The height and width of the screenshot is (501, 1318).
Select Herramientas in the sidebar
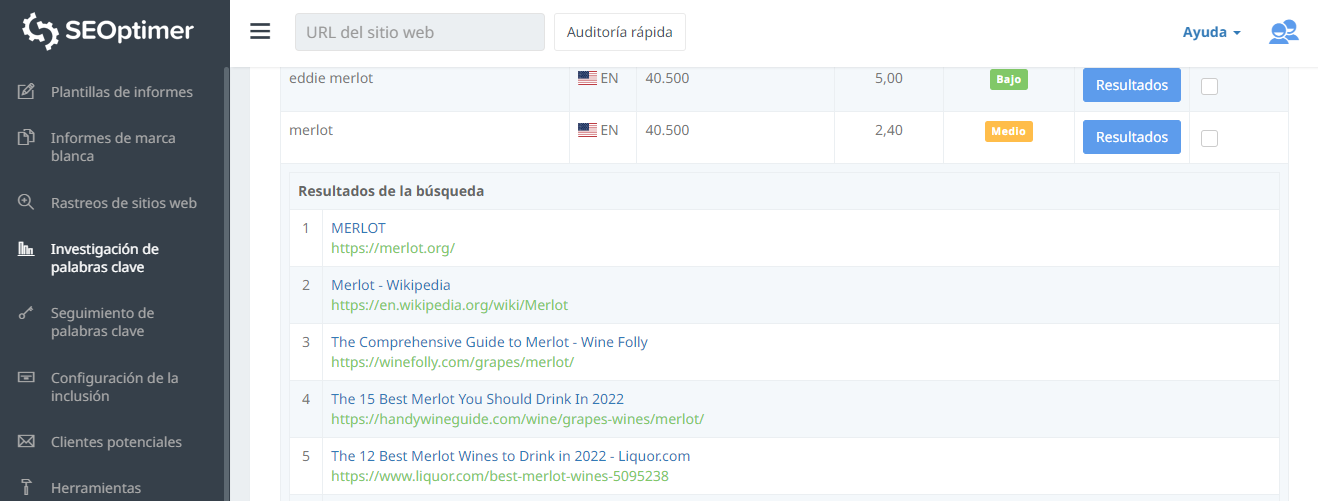tap(96, 488)
